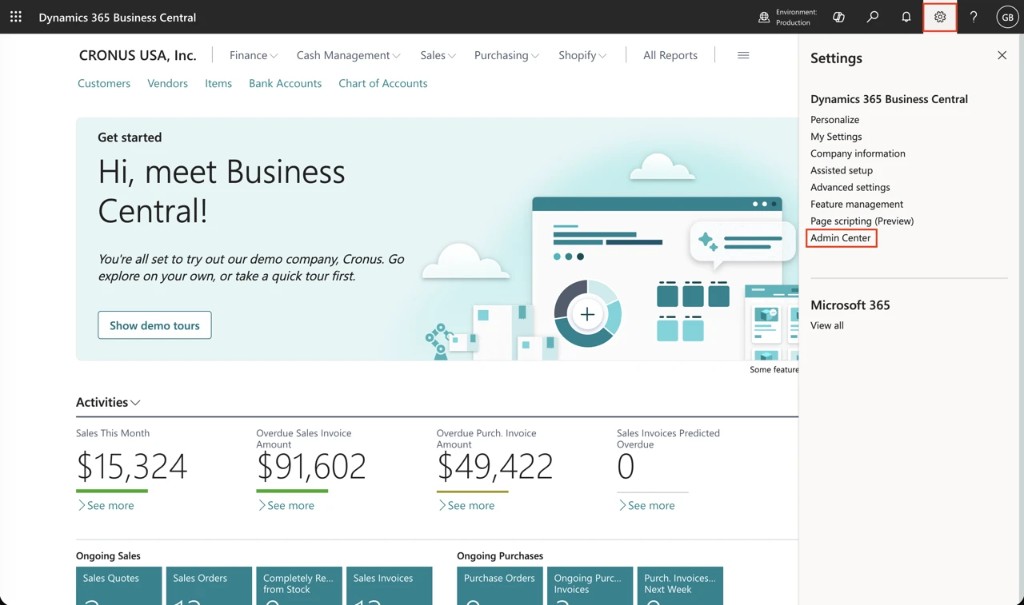This screenshot has height=605, width=1024.
Task: Go to Customers list
Action: pyautogui.click(x=104, y=83)
